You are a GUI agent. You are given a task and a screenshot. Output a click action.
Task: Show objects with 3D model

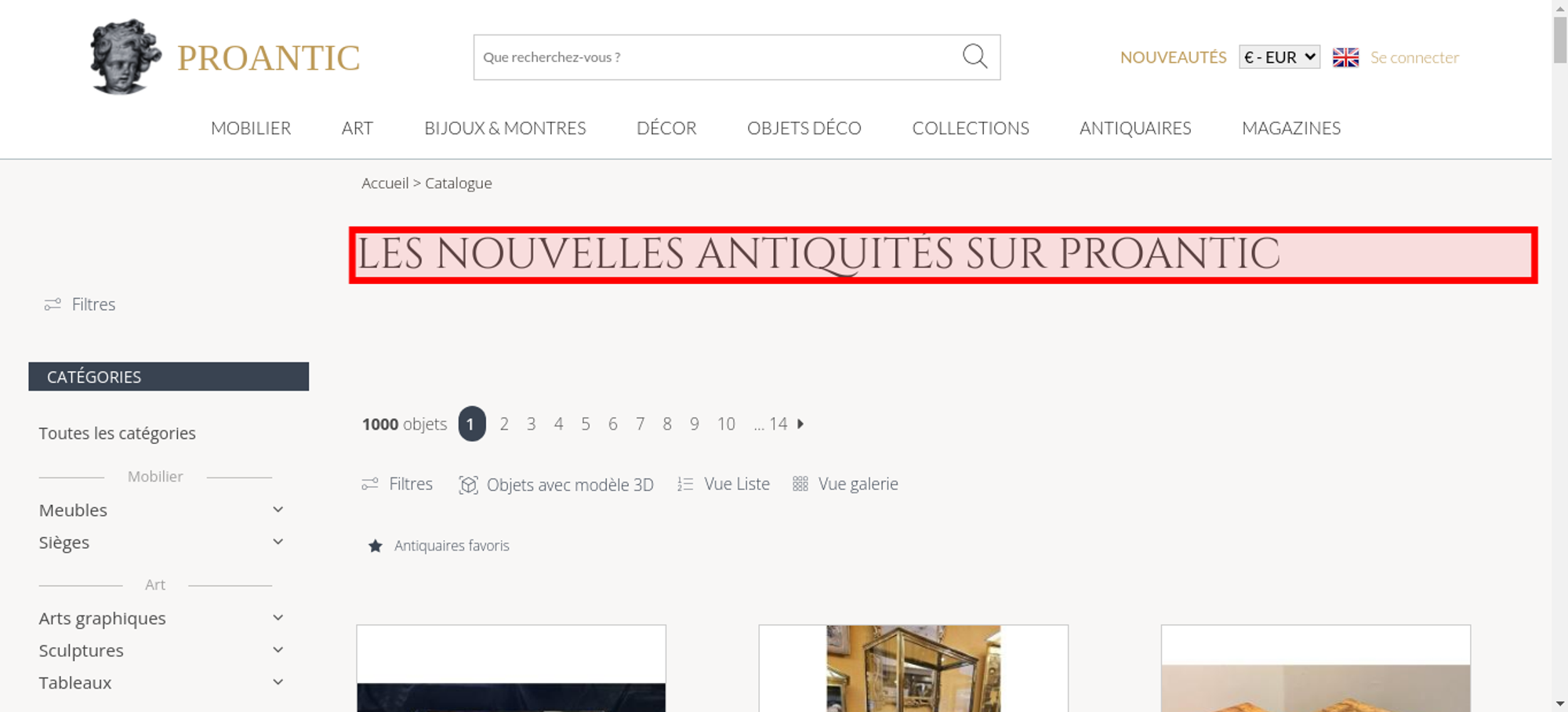click(x=556, y=485)
